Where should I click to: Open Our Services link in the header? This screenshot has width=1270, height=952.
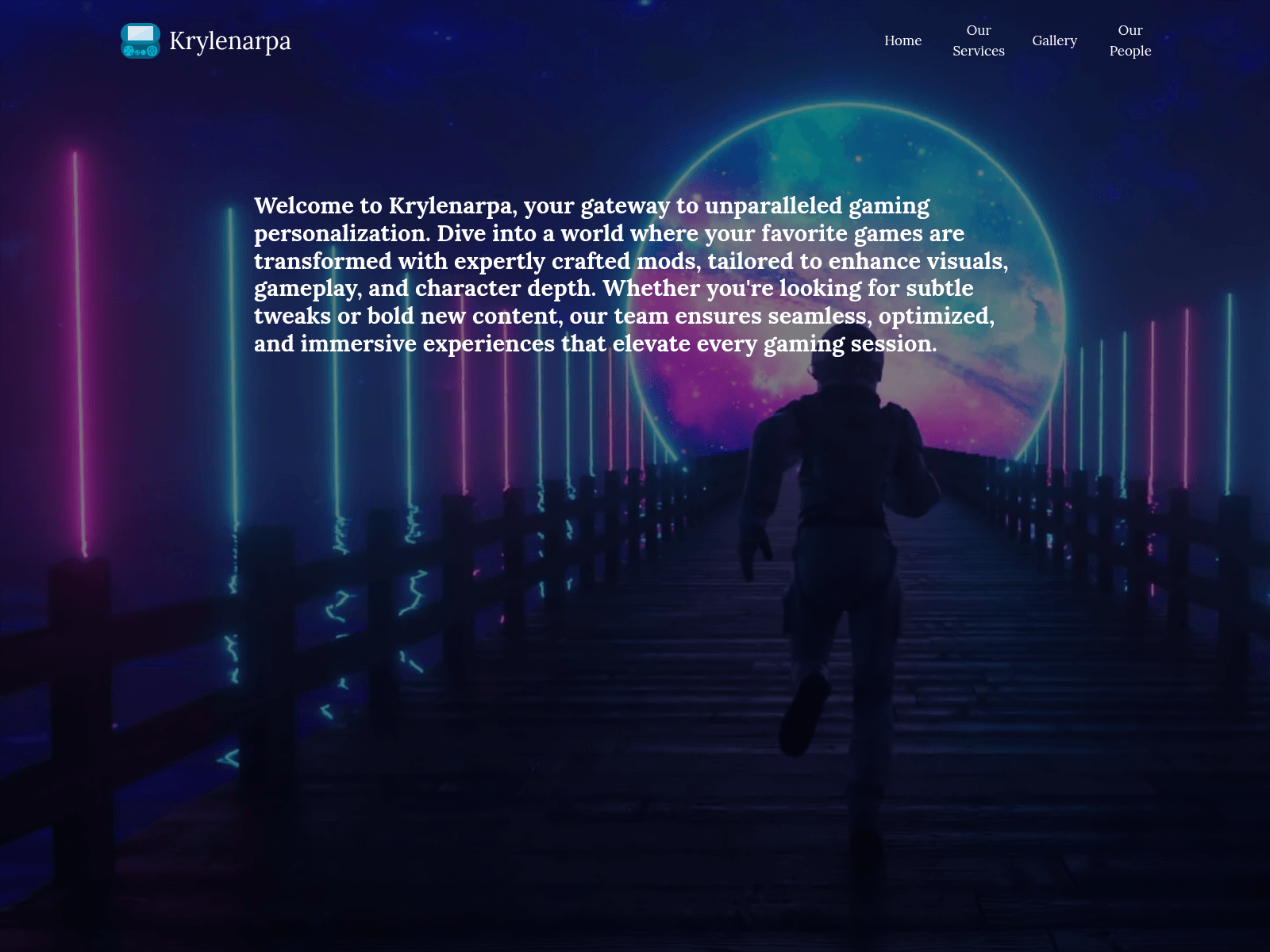tap(978, 40)
